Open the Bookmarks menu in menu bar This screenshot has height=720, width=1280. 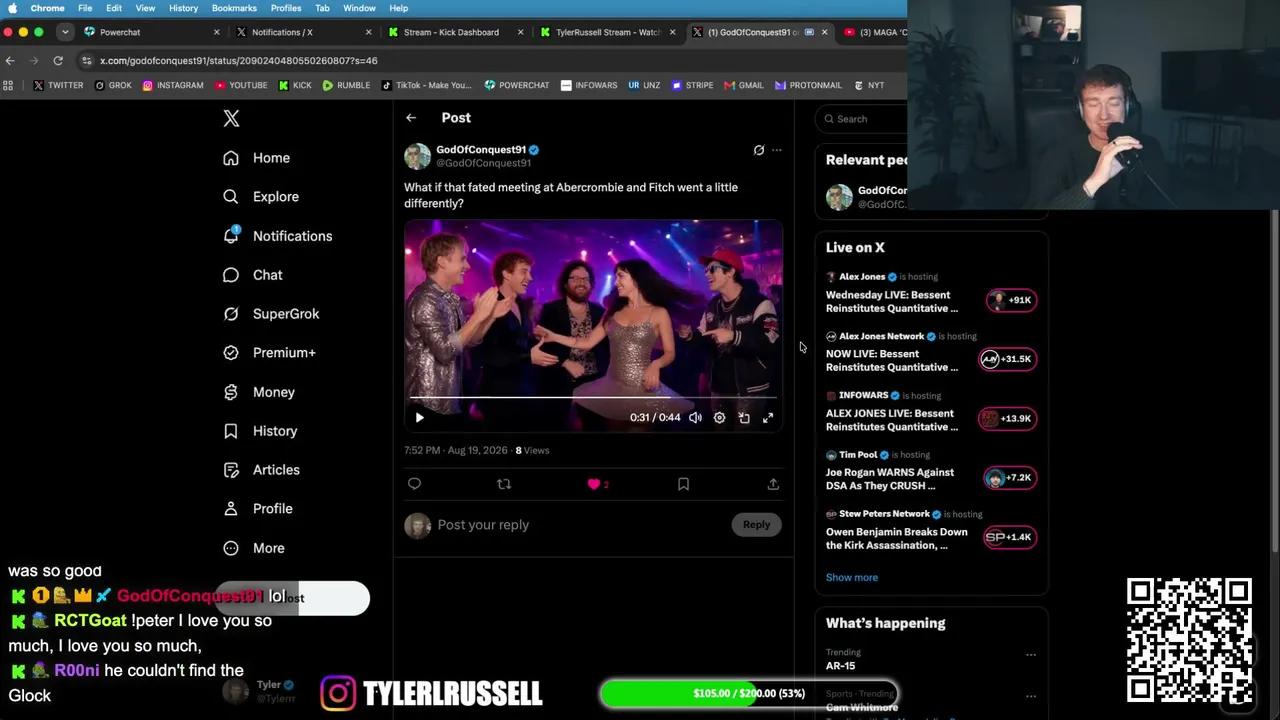[234, 8]
